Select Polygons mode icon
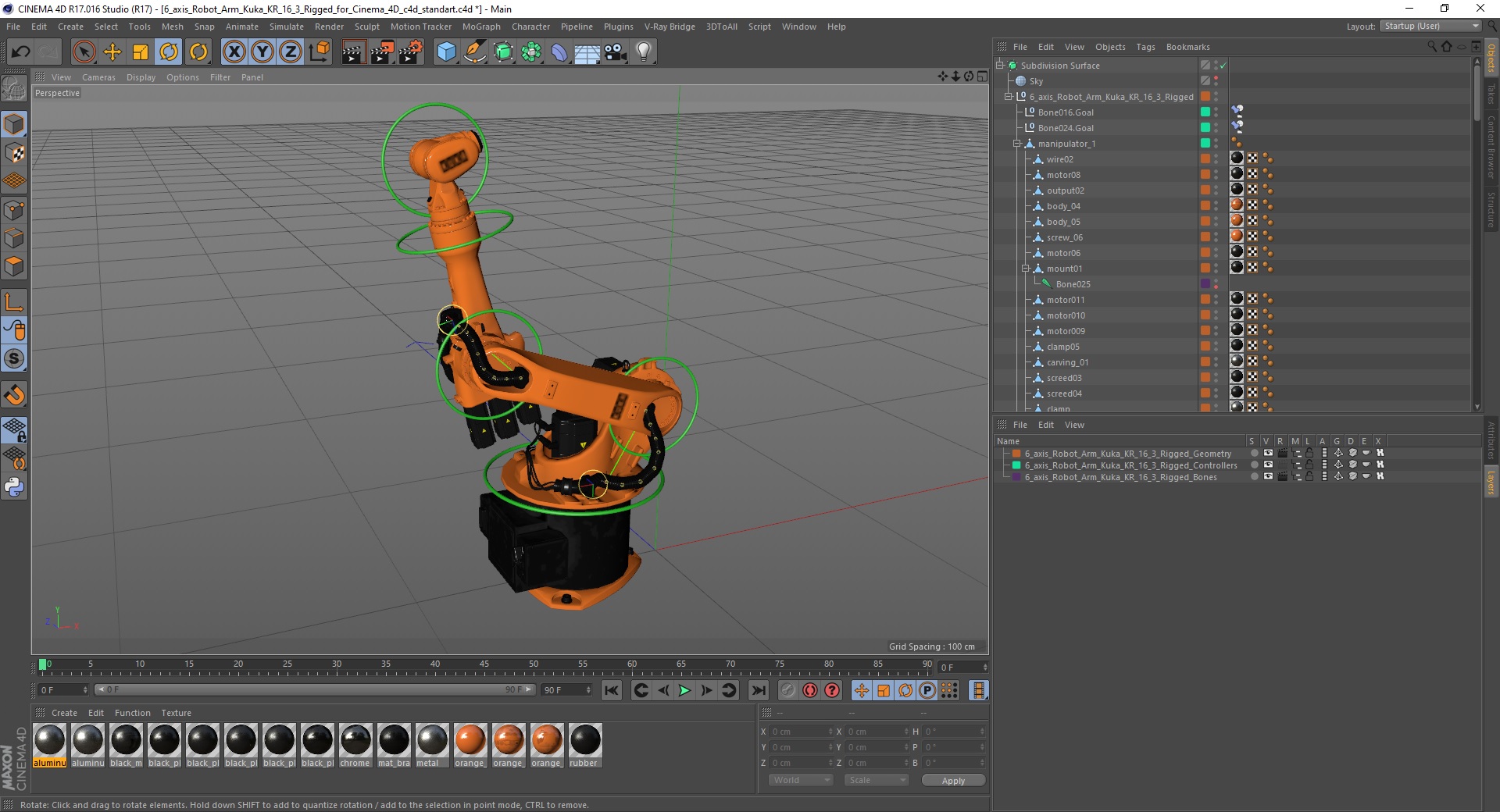 [15, 266]
